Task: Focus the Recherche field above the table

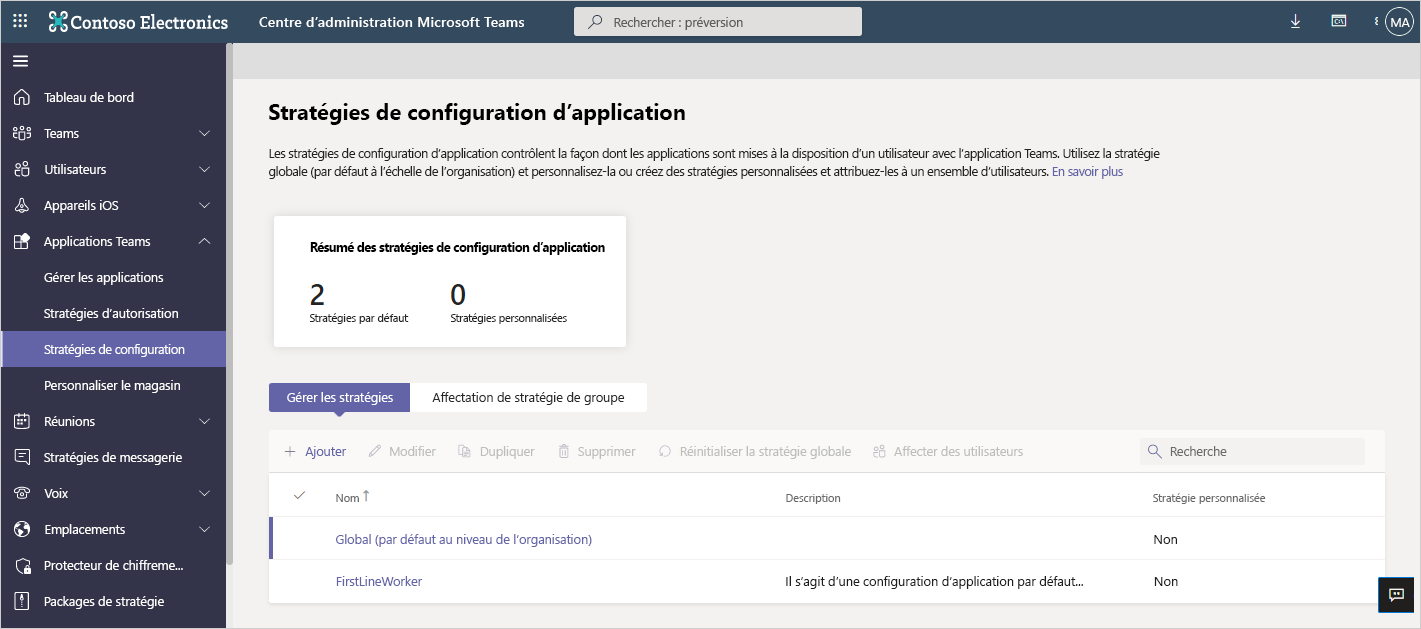Action: pyautogui.click(x=1252, y=451)
